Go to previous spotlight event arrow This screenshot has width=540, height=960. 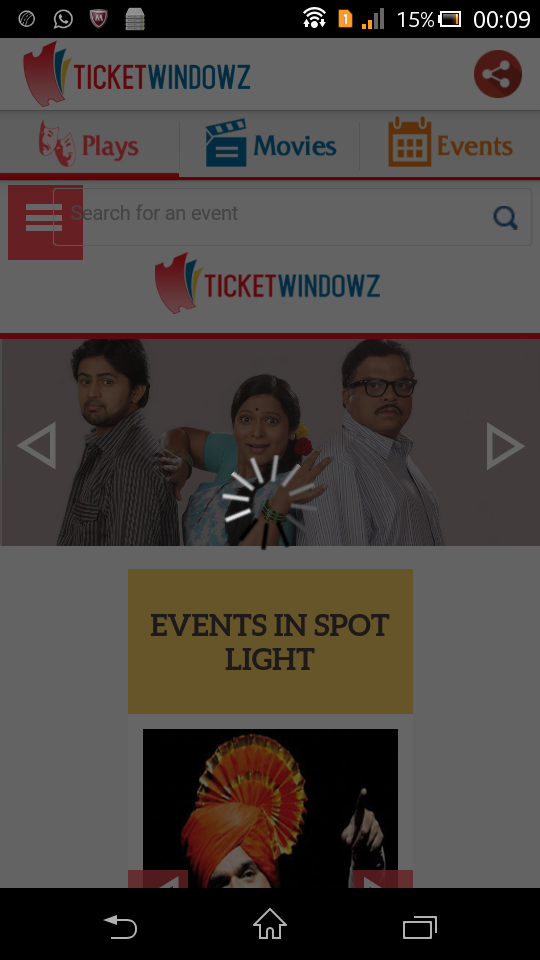coord(158,879)
